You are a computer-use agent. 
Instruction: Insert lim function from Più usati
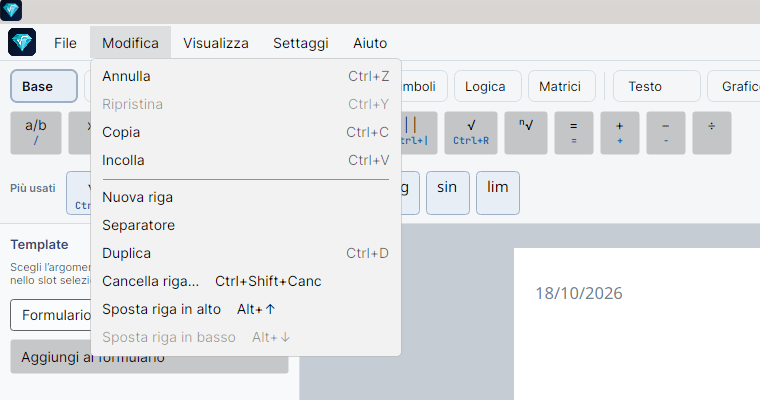click(498, 192)
